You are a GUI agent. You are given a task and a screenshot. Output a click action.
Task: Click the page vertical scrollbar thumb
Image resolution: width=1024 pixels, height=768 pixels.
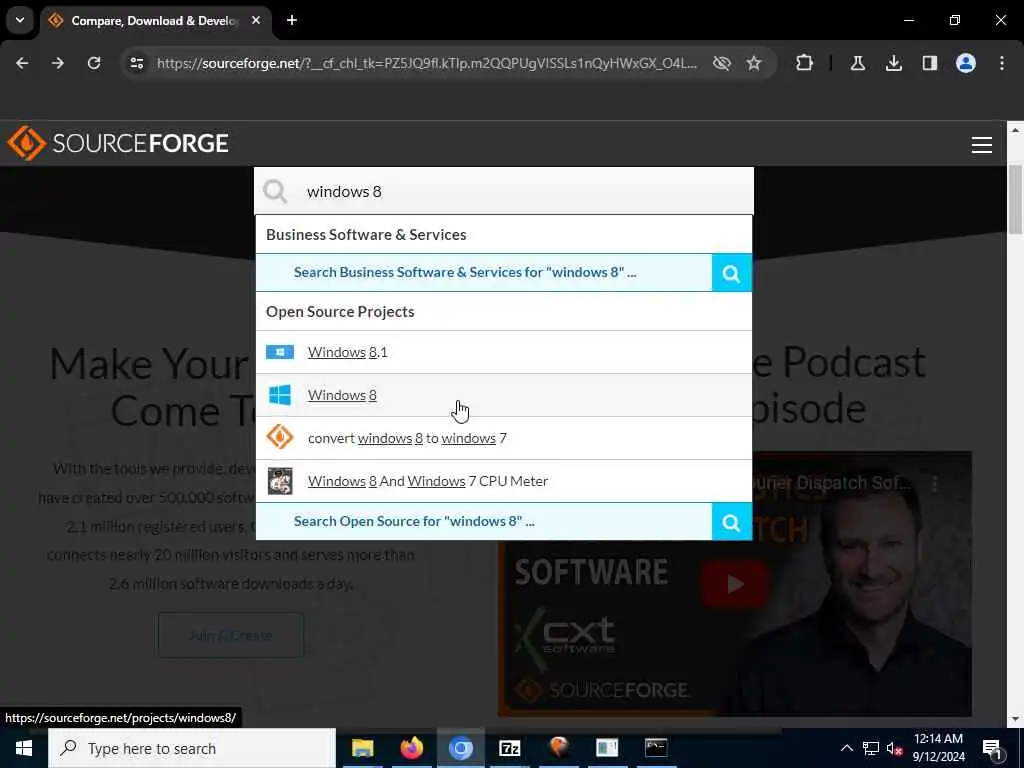coord(1015,199)
